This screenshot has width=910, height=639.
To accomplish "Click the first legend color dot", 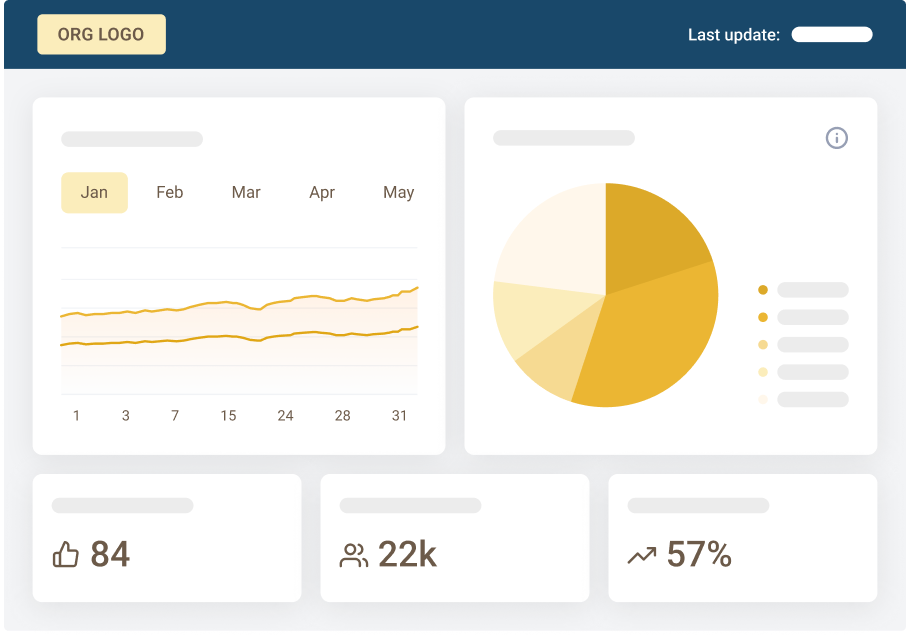I will (763, 290).
